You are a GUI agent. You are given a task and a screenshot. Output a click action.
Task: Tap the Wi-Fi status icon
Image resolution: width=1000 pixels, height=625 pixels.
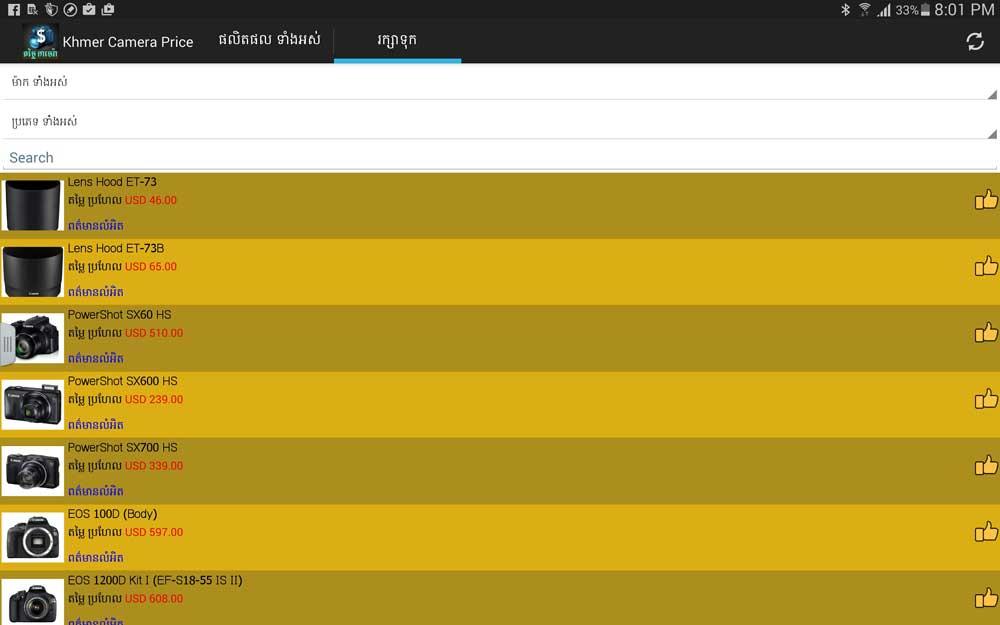coord(864,10)
